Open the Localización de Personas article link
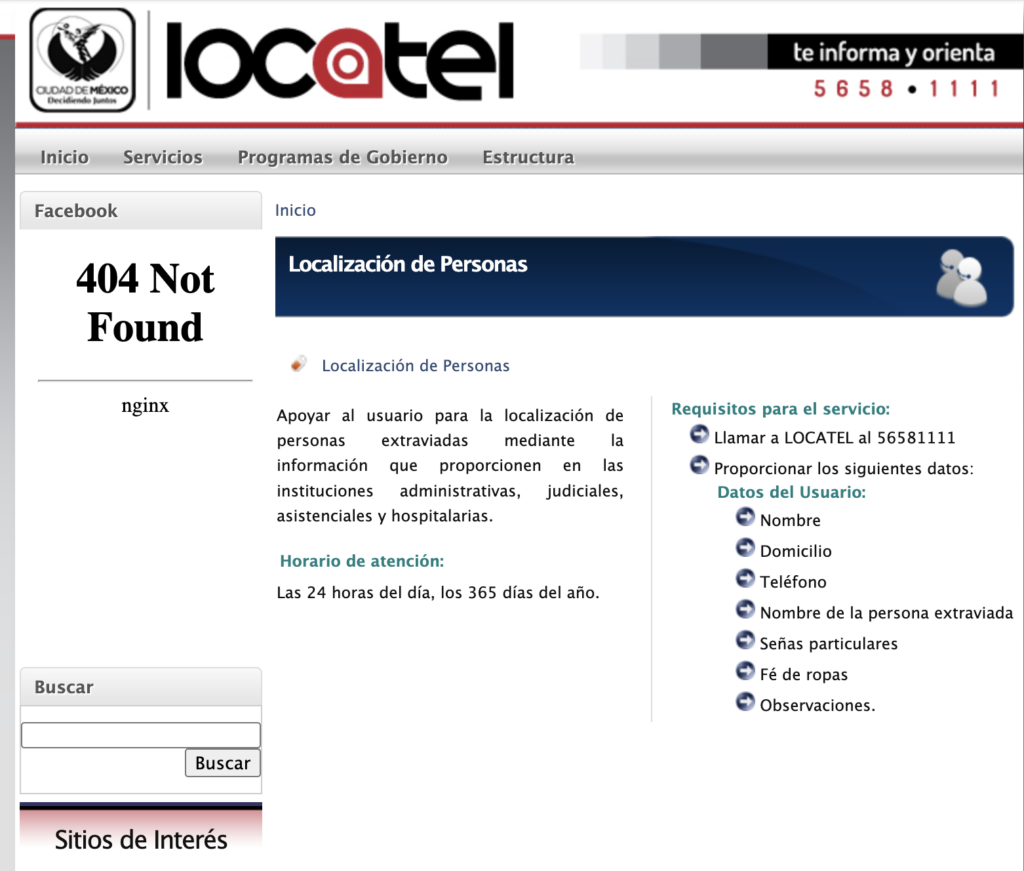Image resolution: width=1024 pixels, height=871 pixels. pos(415,366)
